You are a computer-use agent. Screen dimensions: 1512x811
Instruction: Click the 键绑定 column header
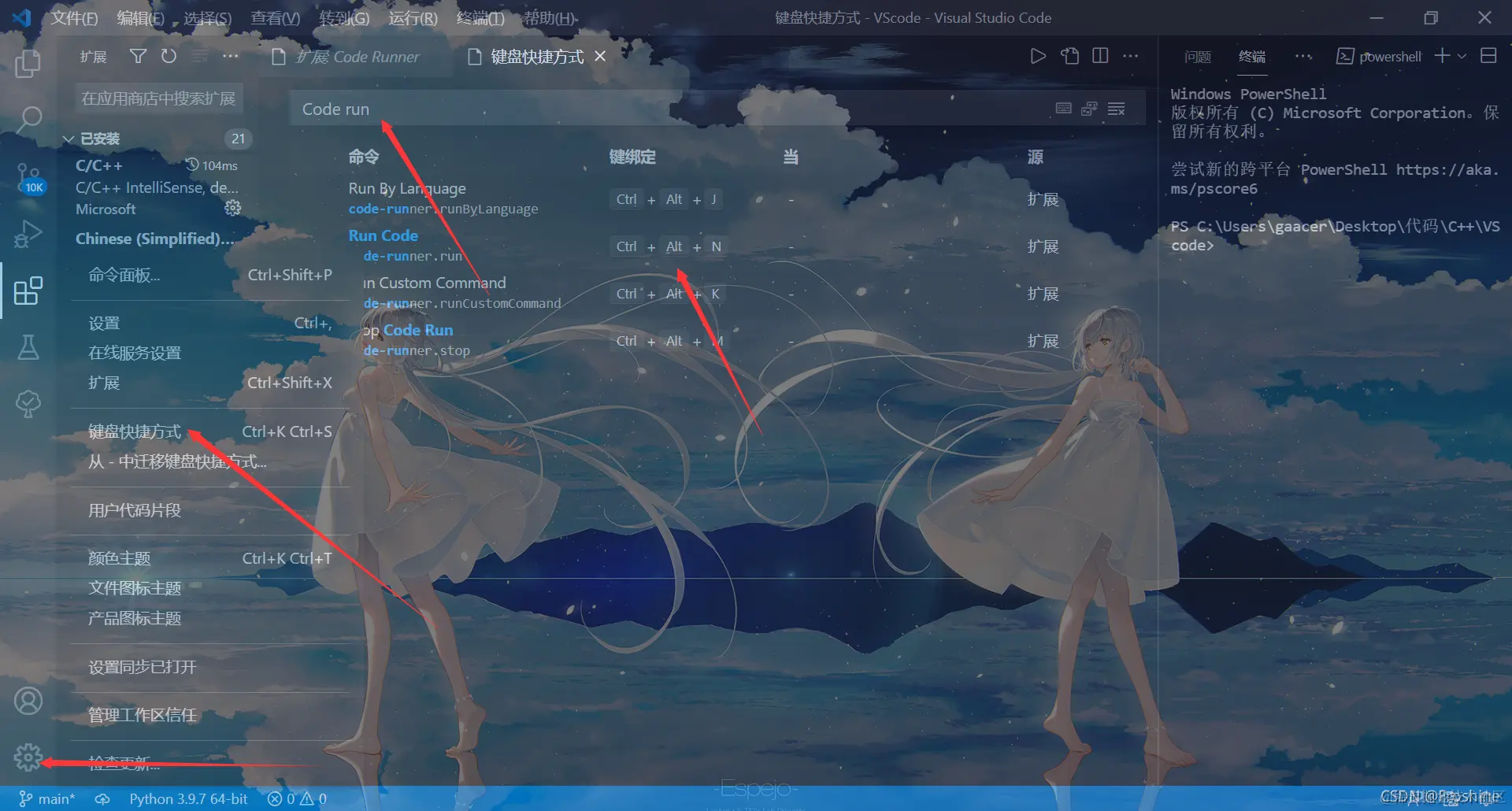click(x=632, y=157)
